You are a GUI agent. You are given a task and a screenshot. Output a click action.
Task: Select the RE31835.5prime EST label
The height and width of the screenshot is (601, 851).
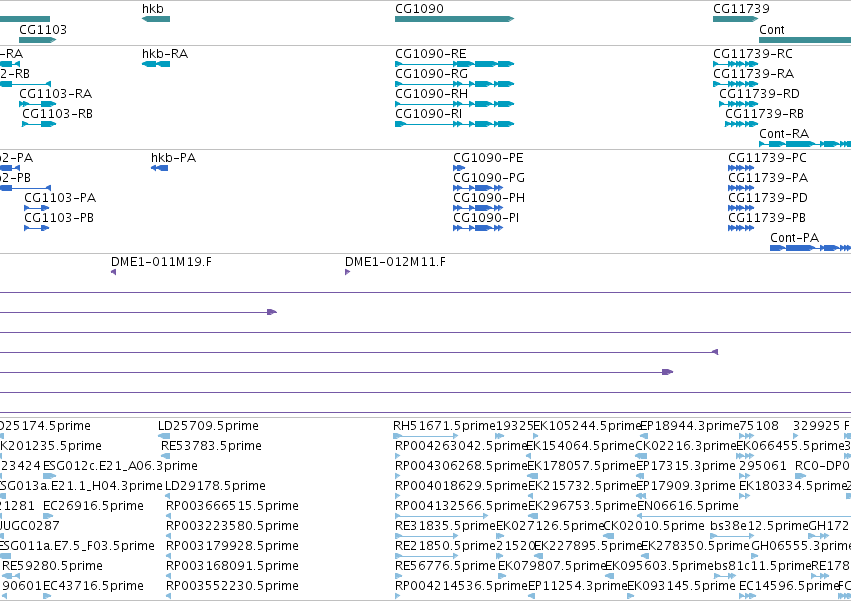446,526
